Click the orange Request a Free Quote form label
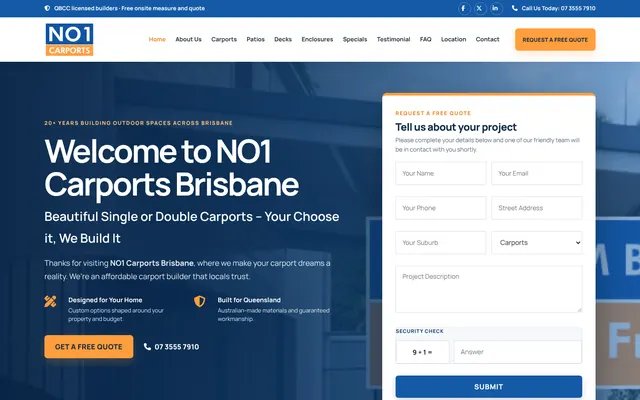 click(x=433, y=113)
